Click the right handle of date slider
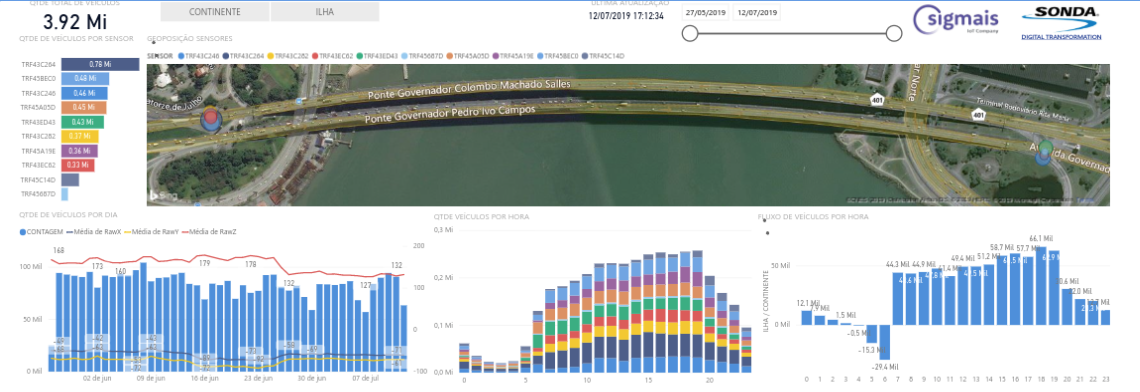1140x392 pixels. pos(894,33)
